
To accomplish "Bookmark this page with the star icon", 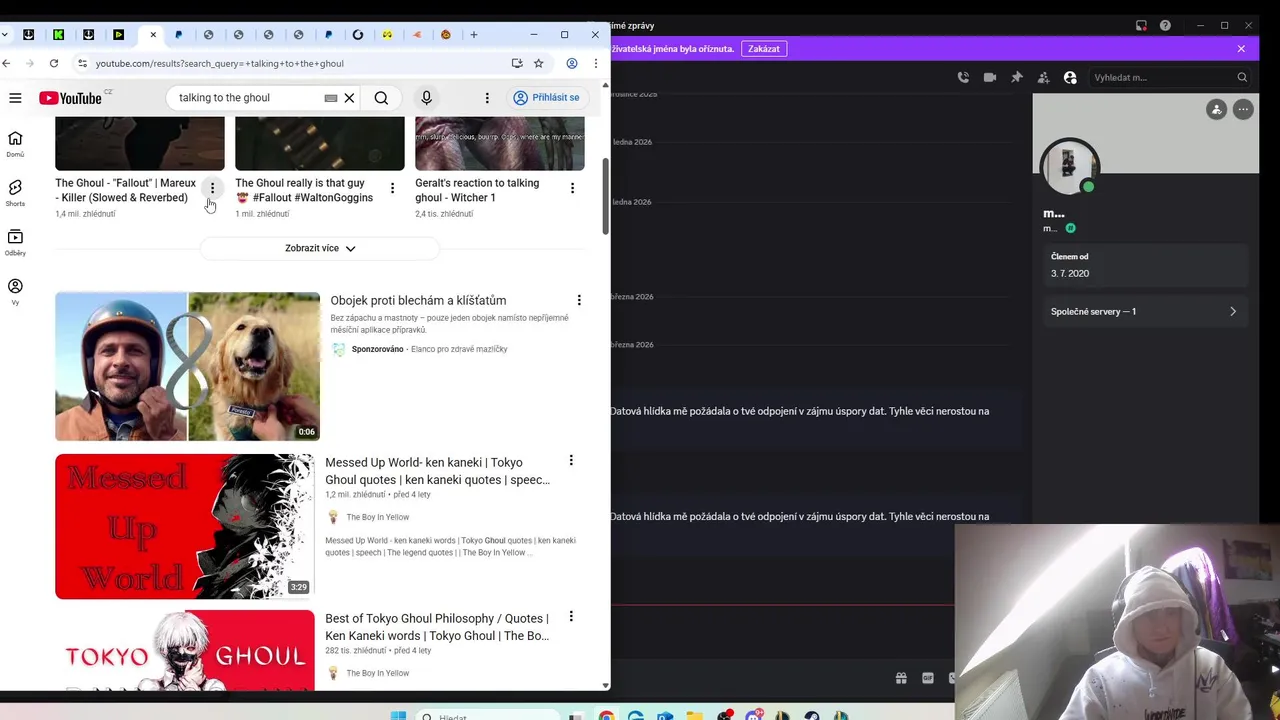I will [538, 63].
